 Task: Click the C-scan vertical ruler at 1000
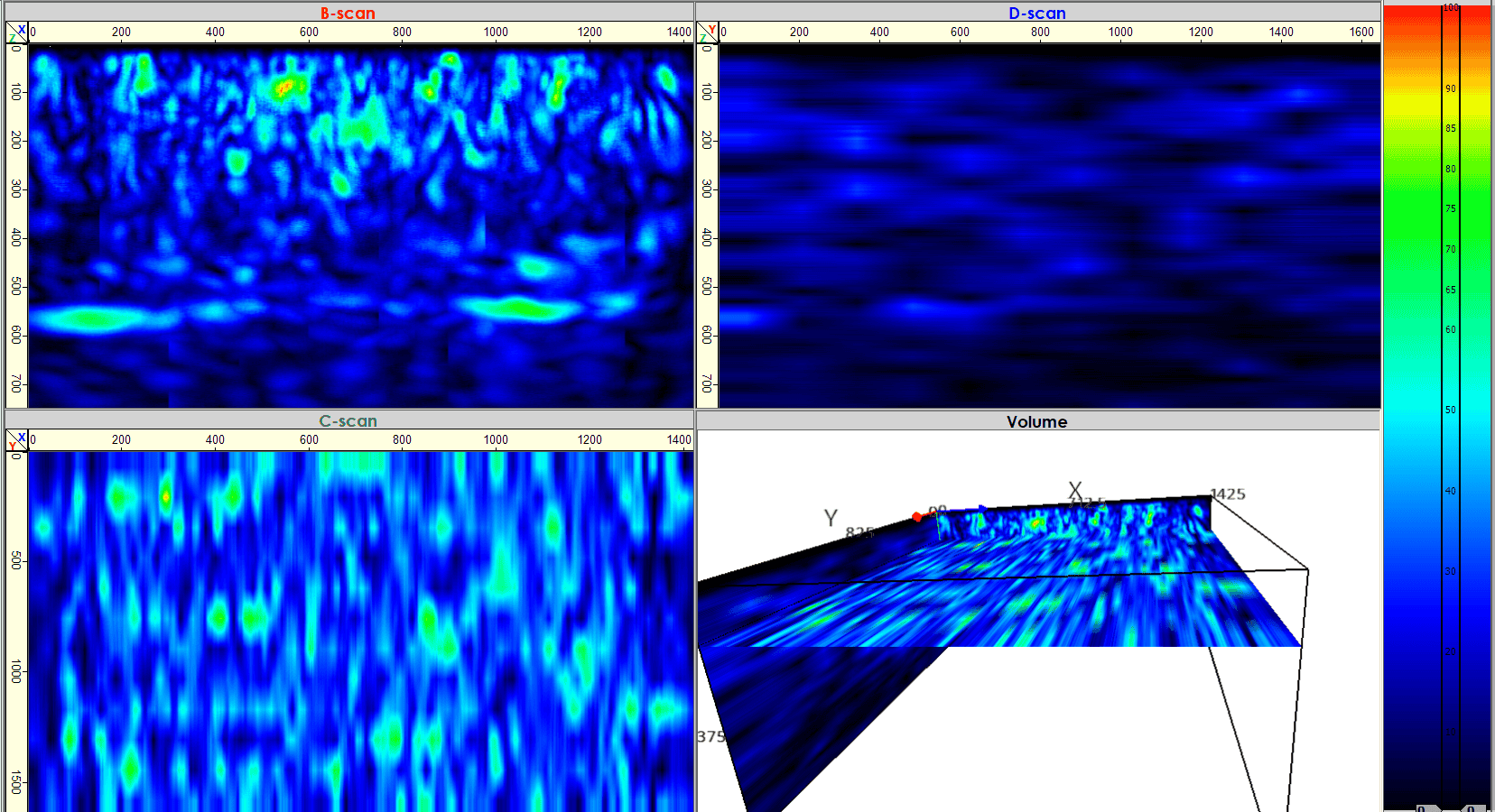[x=15, y=671]
